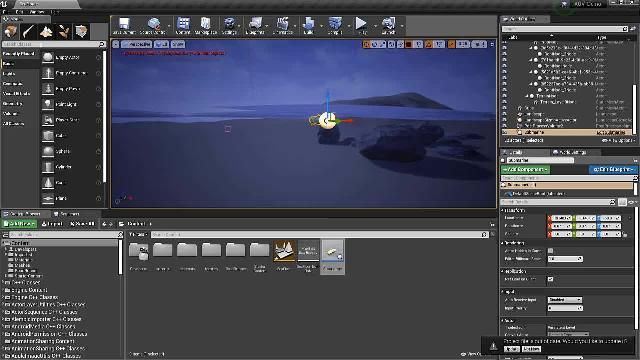The width and height of the screenshot is (640, 360).
Task: Open the Show flags dropdown
Action: coord(178,44)
